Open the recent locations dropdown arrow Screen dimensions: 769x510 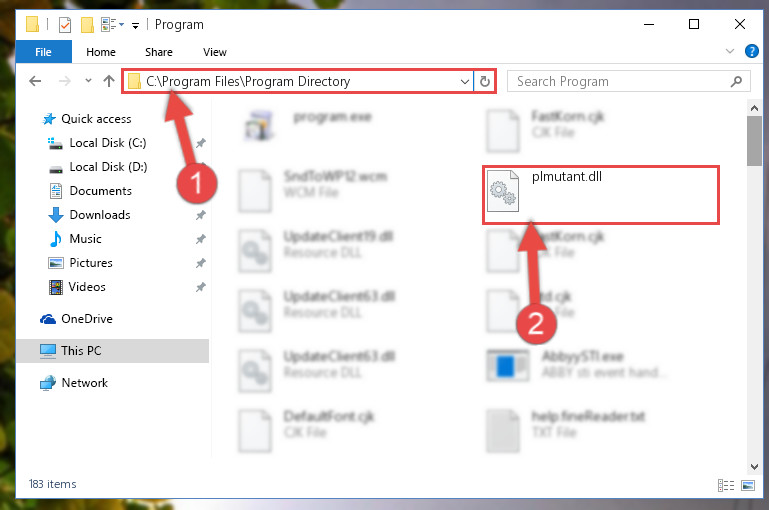[x=88, y=81]
